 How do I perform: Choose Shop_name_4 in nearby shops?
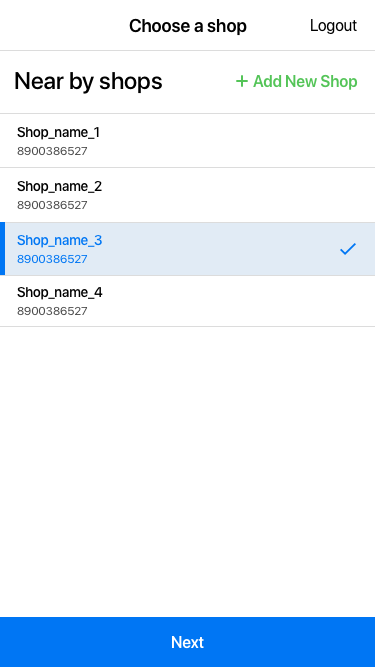point(188,301)
